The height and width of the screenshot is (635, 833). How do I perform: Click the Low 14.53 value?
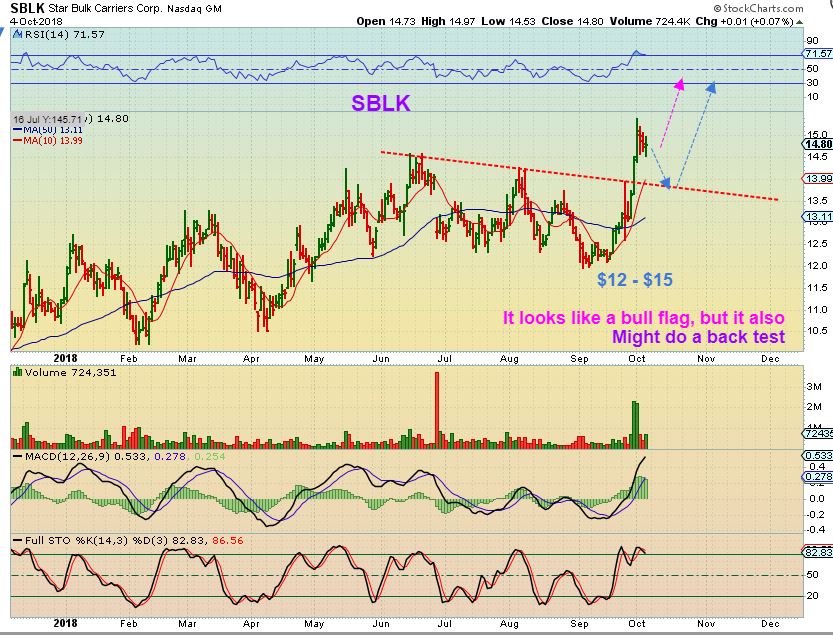tap(508, 21)
